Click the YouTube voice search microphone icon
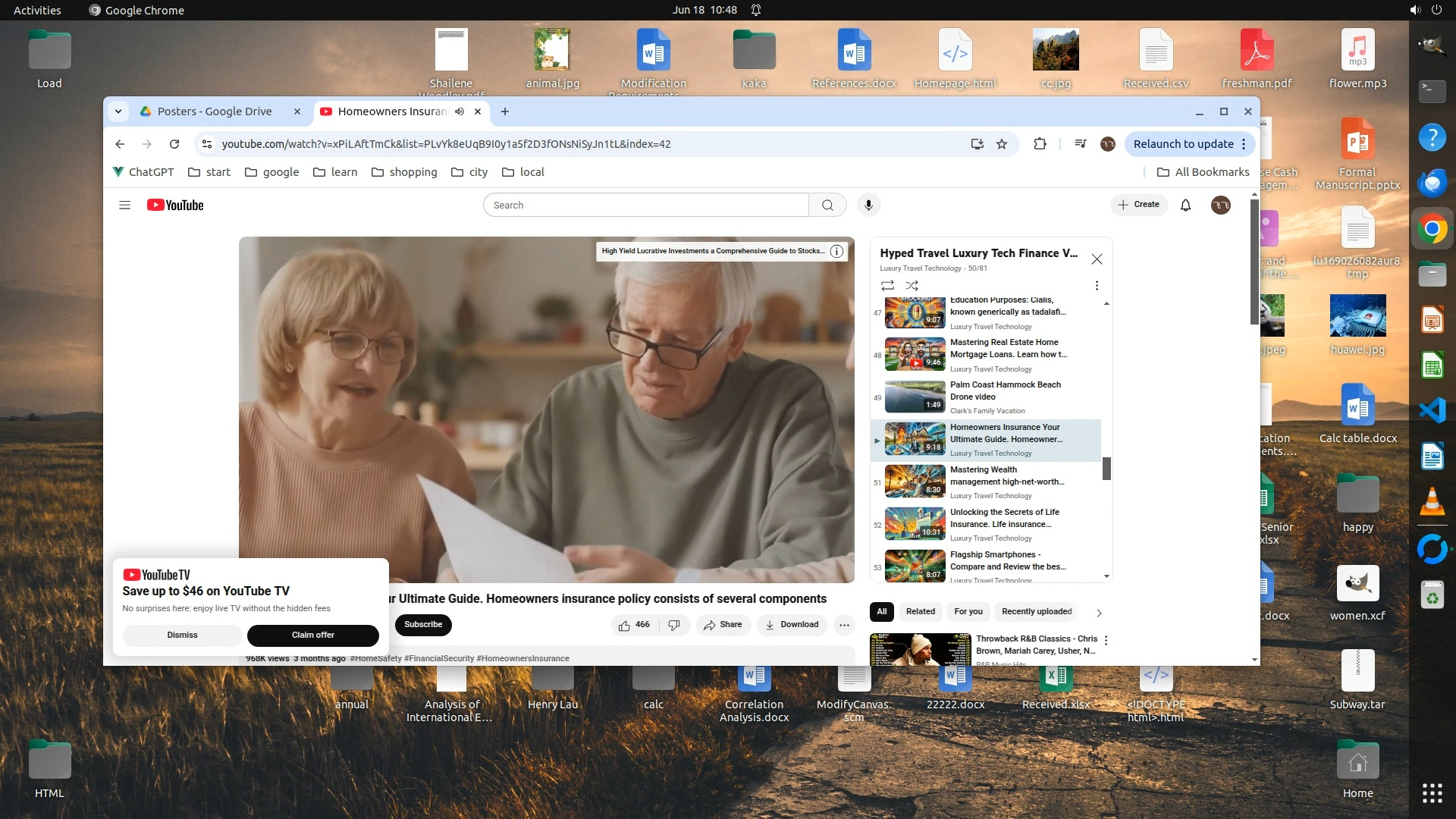This screenshot has width=1456, height=819. [x=868, y=205]
